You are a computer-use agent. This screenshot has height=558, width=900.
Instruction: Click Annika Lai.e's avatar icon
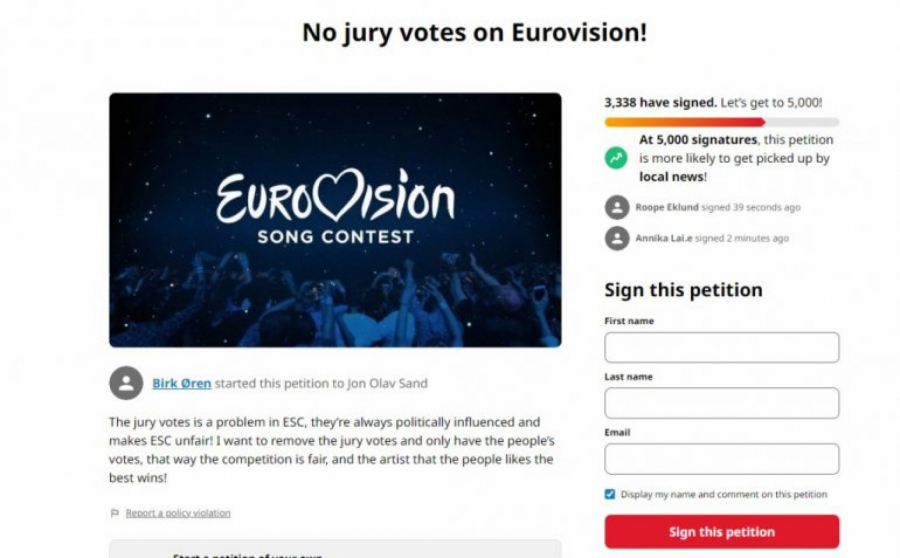point(617,238)
